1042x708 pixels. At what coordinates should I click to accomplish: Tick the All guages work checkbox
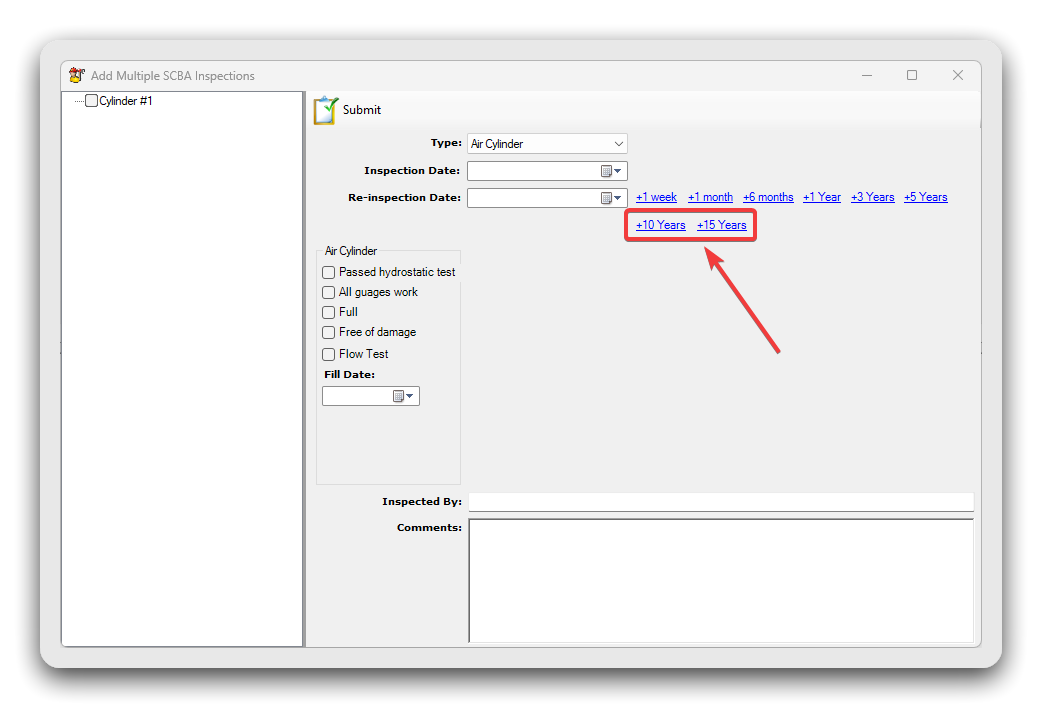click(328, 293)
